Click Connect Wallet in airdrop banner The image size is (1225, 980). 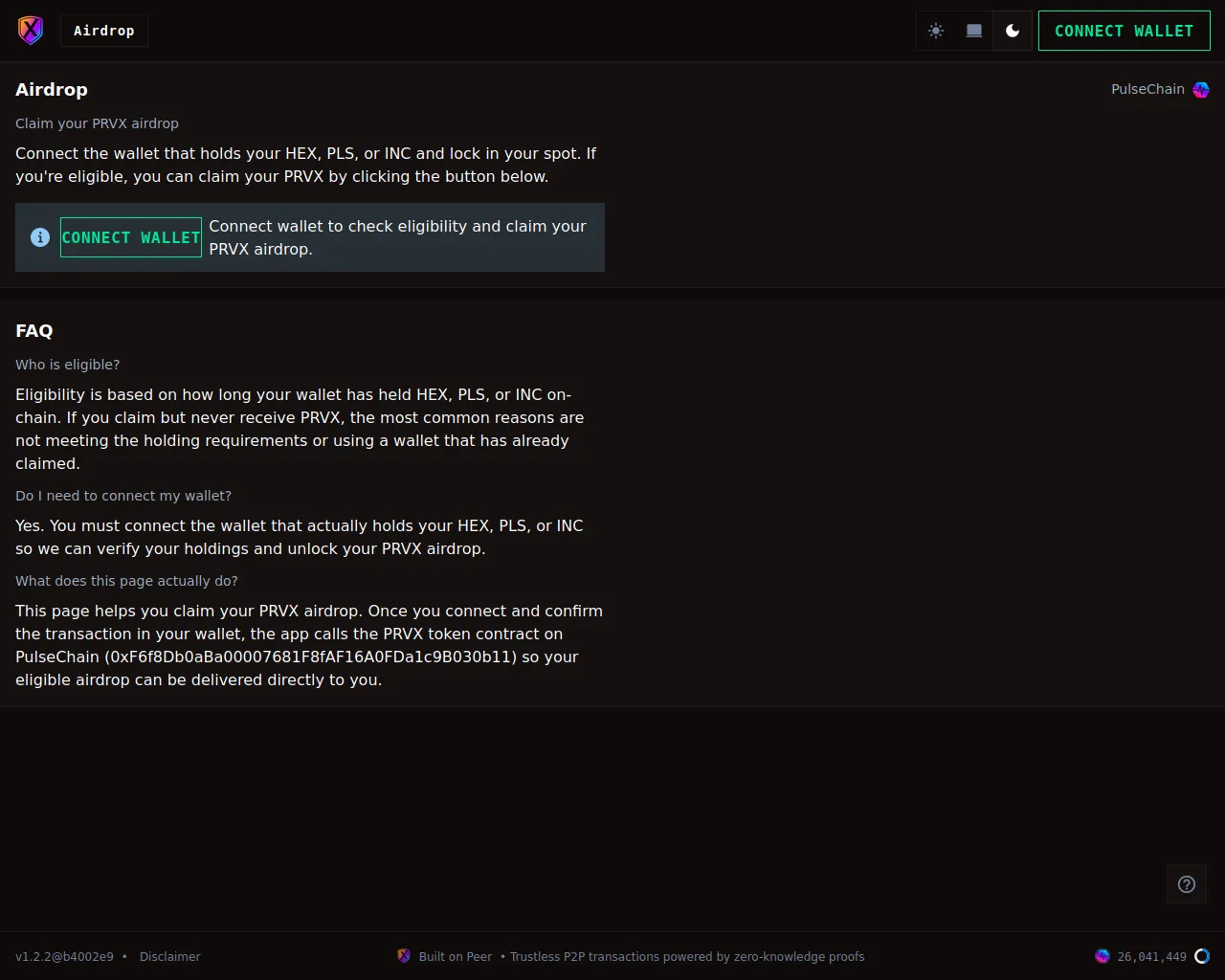[131, 237]
